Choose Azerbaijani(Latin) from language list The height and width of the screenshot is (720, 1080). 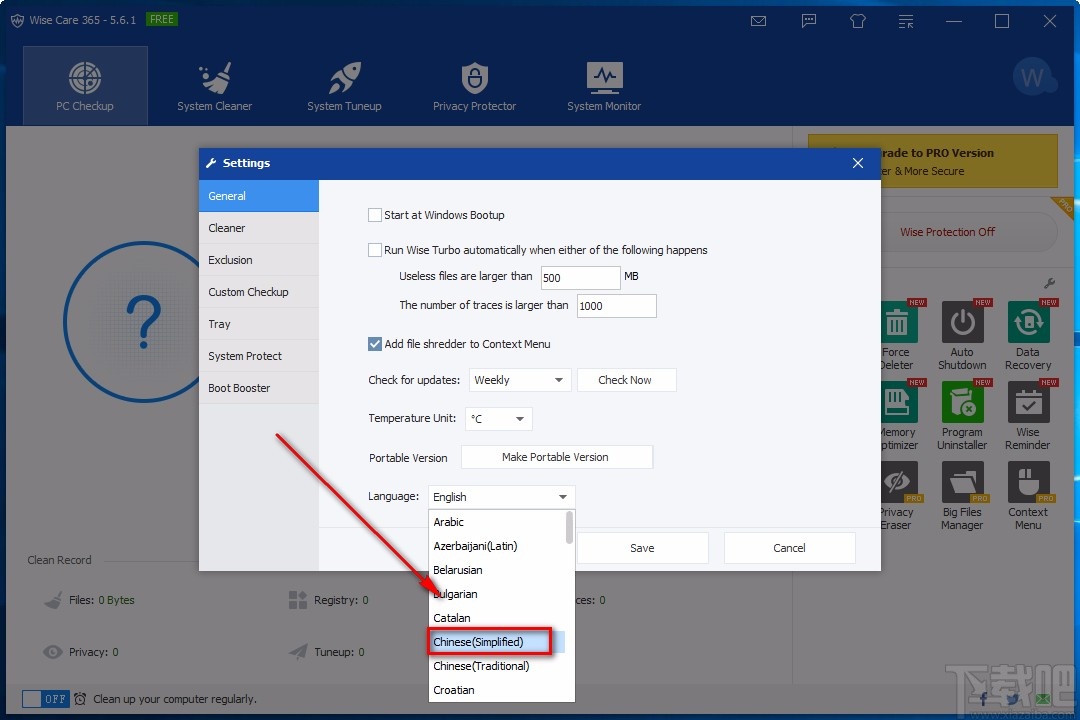(x=497, y=546)
